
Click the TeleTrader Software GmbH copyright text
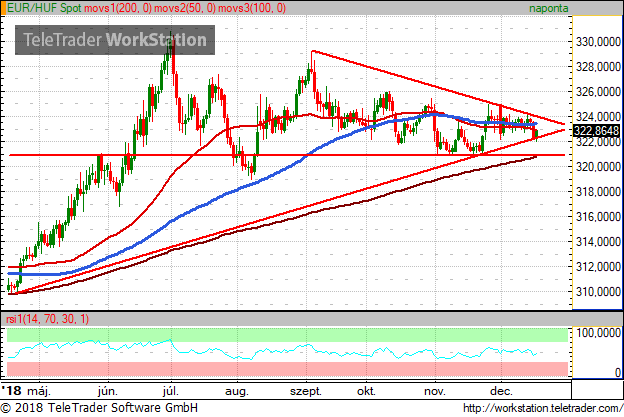pyautogui.click(x=99, y=408)
